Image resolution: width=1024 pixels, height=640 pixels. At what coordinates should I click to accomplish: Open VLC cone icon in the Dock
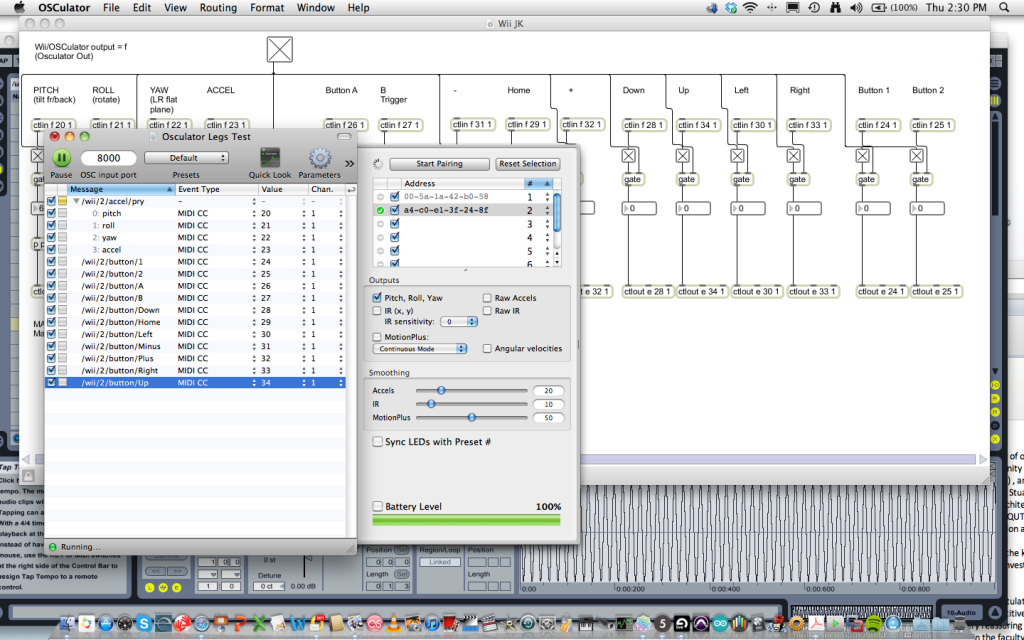point(394,624)
